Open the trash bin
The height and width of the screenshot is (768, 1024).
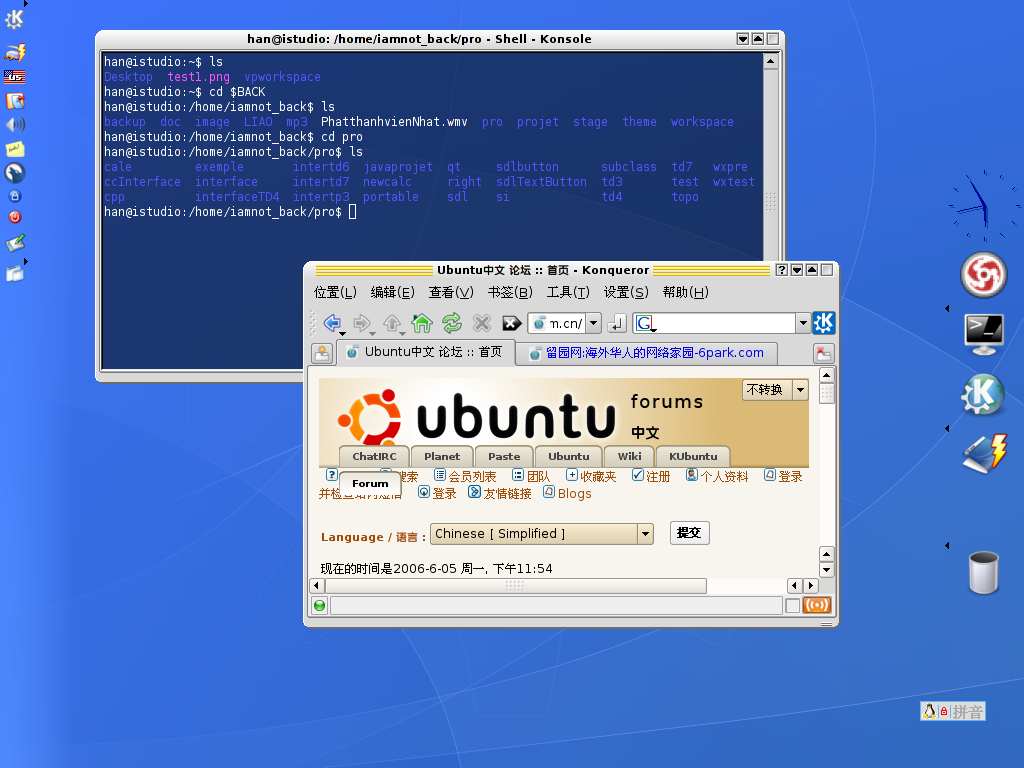point(984,573)
